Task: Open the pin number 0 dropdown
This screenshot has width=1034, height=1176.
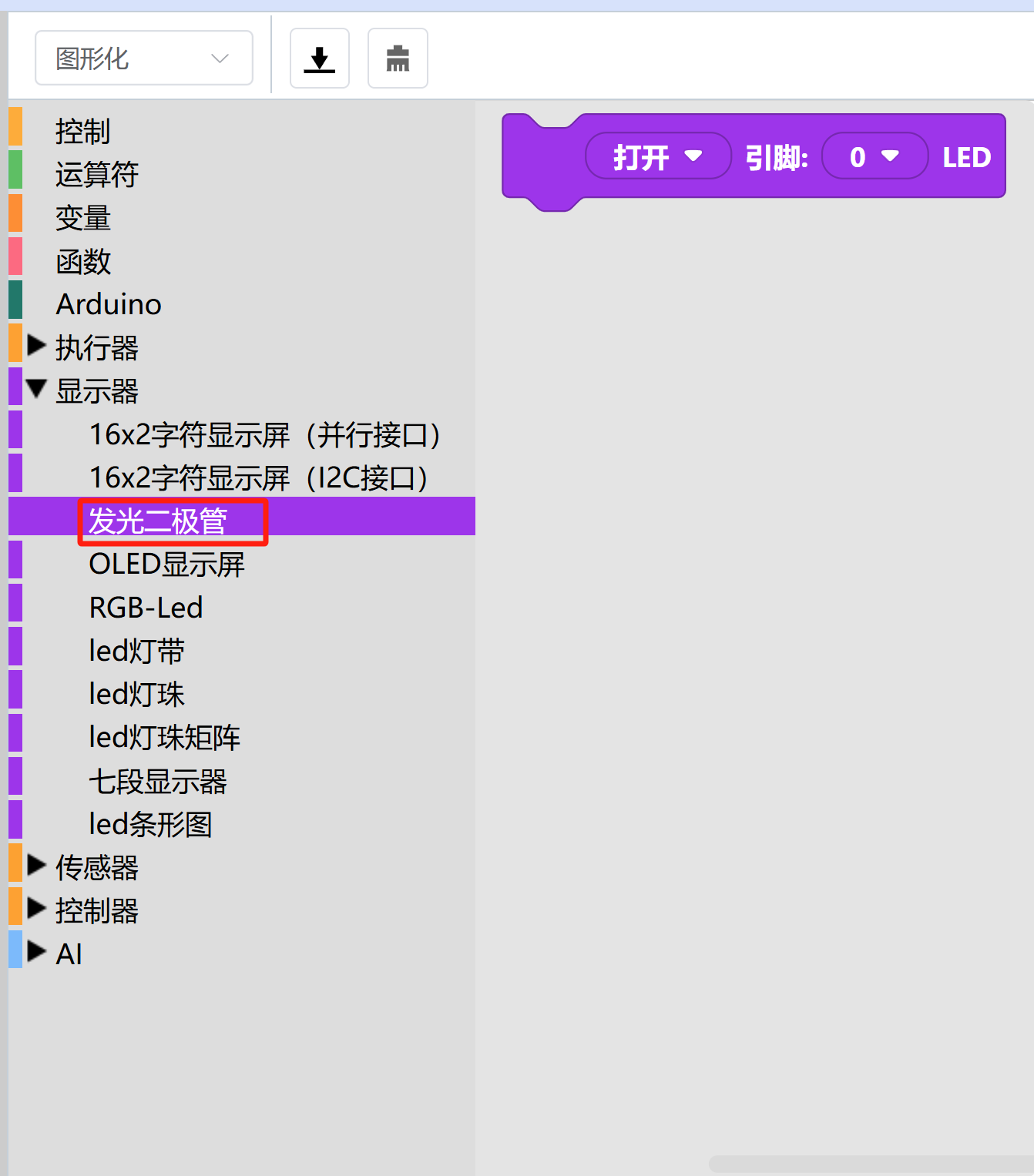Action: click(x=874, y=156)
